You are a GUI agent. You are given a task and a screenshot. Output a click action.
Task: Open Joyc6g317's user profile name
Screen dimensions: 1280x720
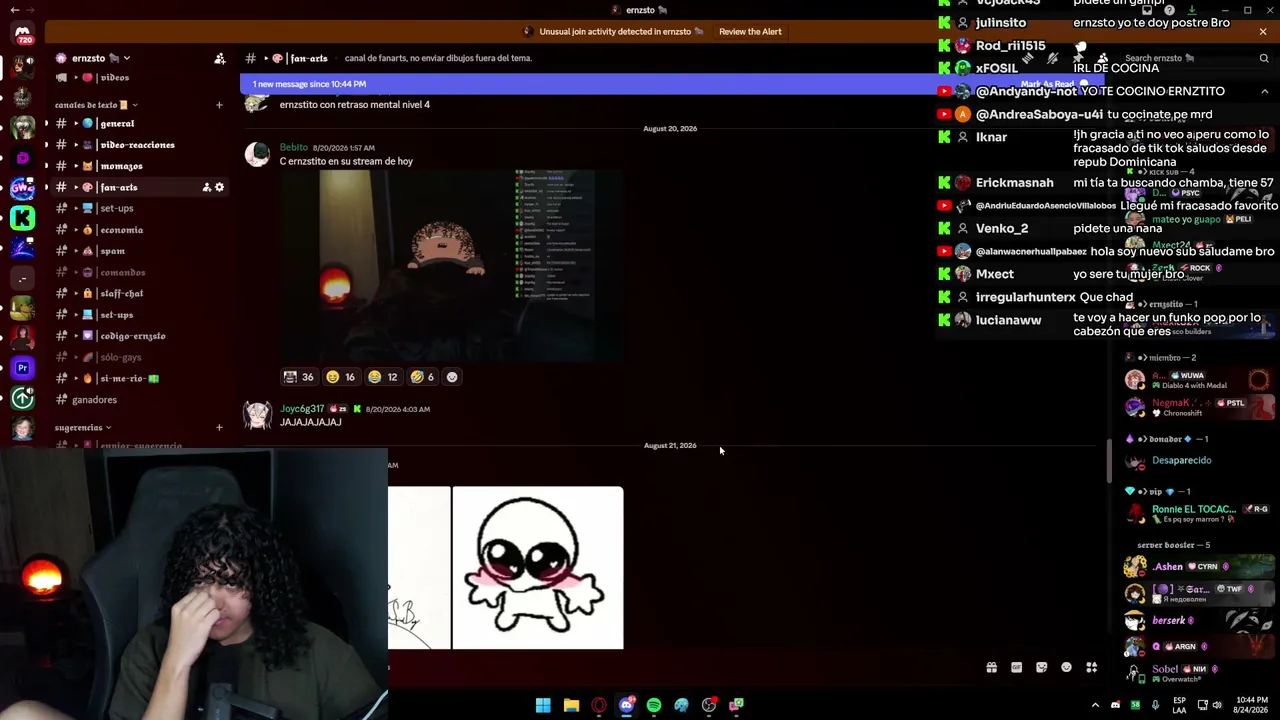[x=302, y=409]
